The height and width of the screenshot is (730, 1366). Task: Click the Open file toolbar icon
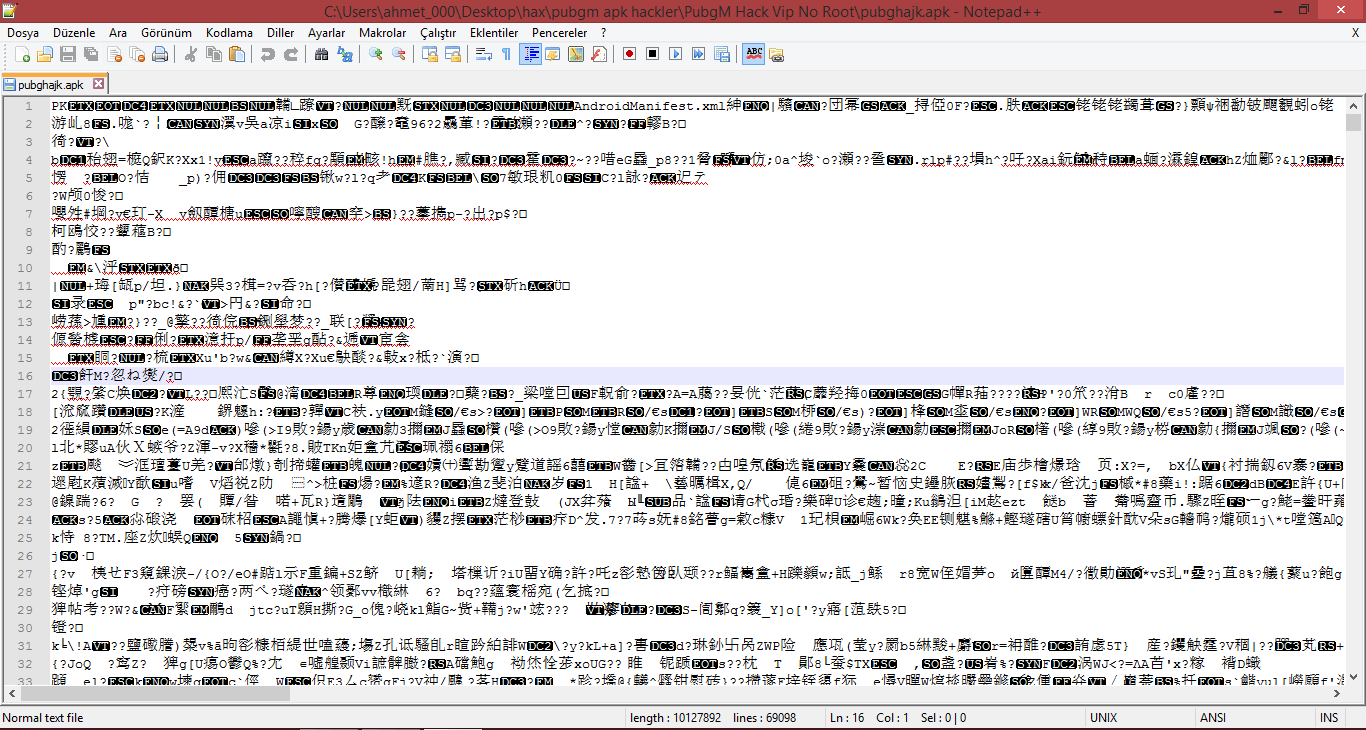[47, 54]
